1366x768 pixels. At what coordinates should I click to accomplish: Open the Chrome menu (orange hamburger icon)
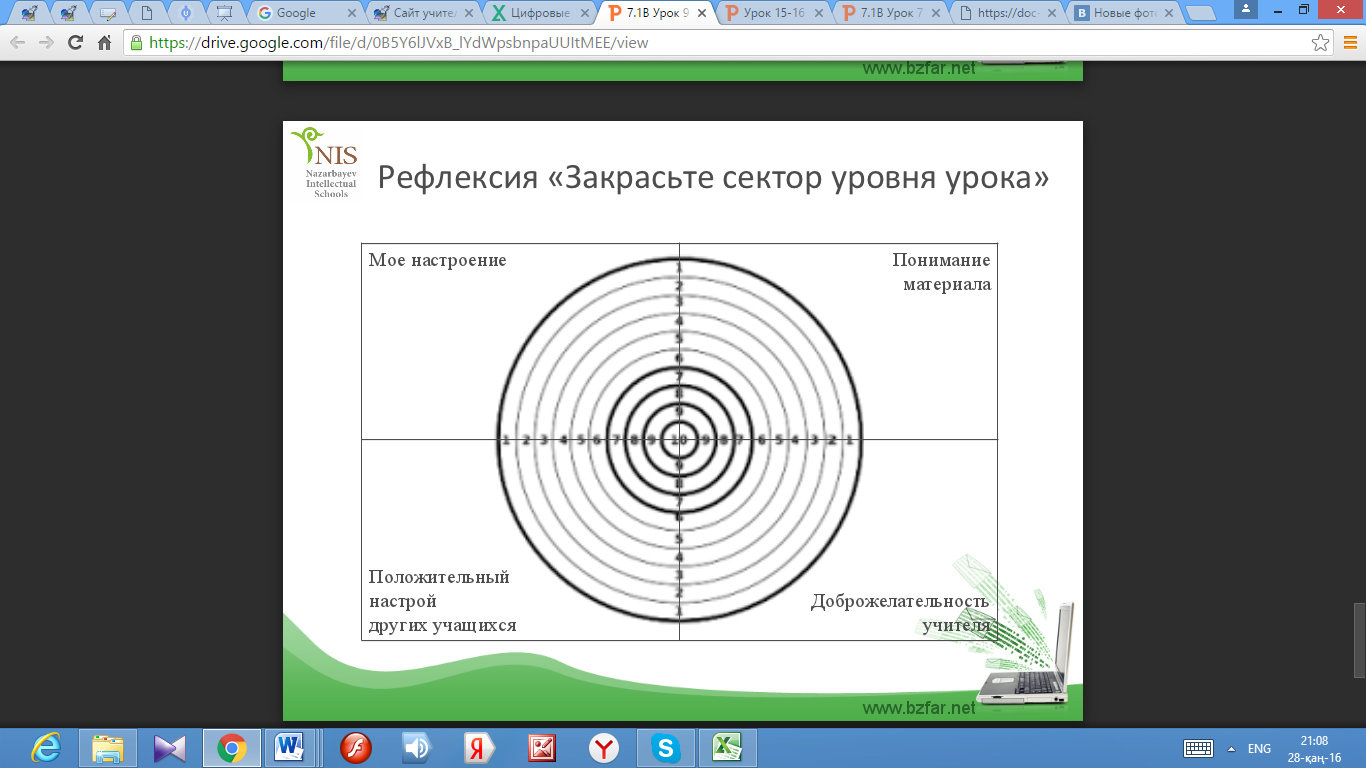point(1349,44)
